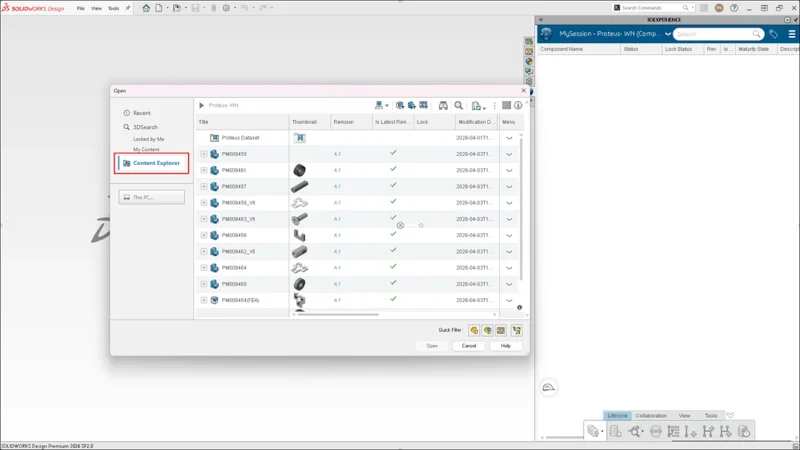Toggle the first Quick Filter icon
Screen dimensions: 800x450
click(474, 331)
